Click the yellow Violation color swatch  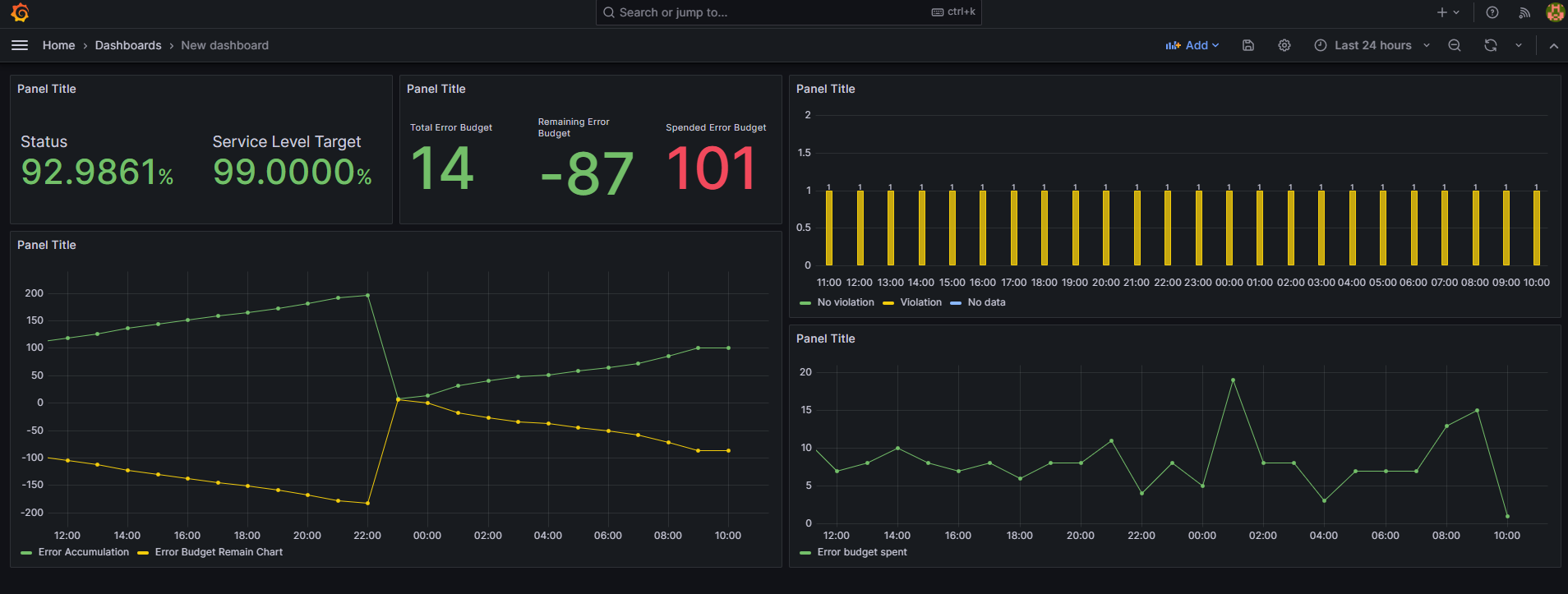coord(888,303)
